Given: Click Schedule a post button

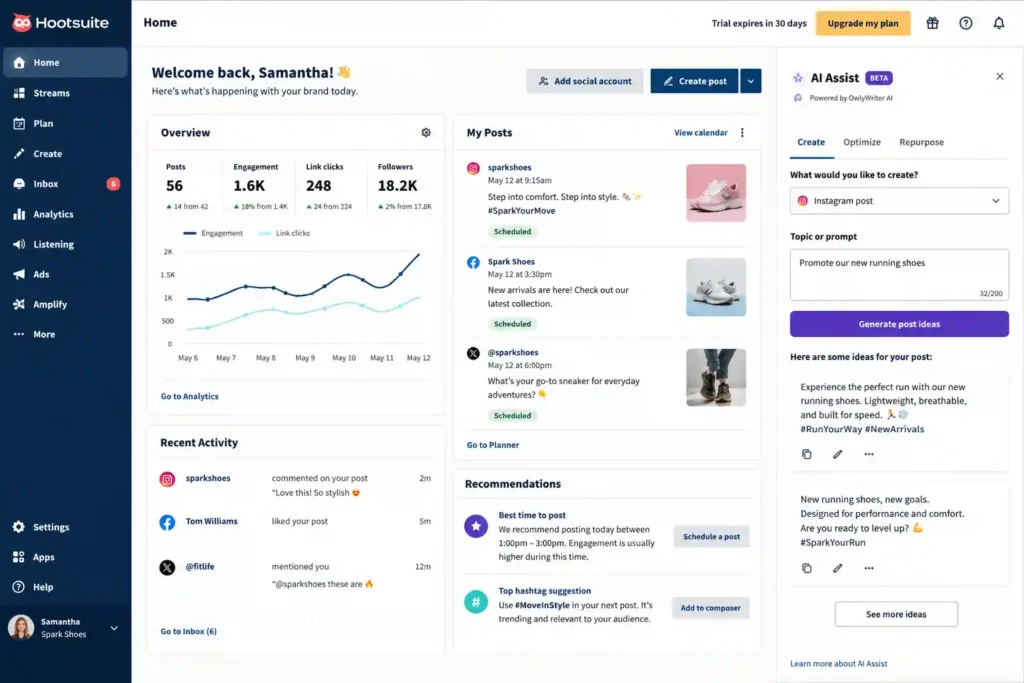Looking at the screenshot, I should pyautogui.click(x=711, y=537).
